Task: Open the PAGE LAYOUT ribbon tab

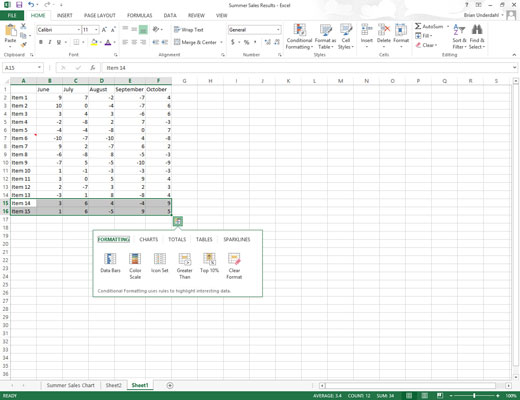Action: click(100, 15)
